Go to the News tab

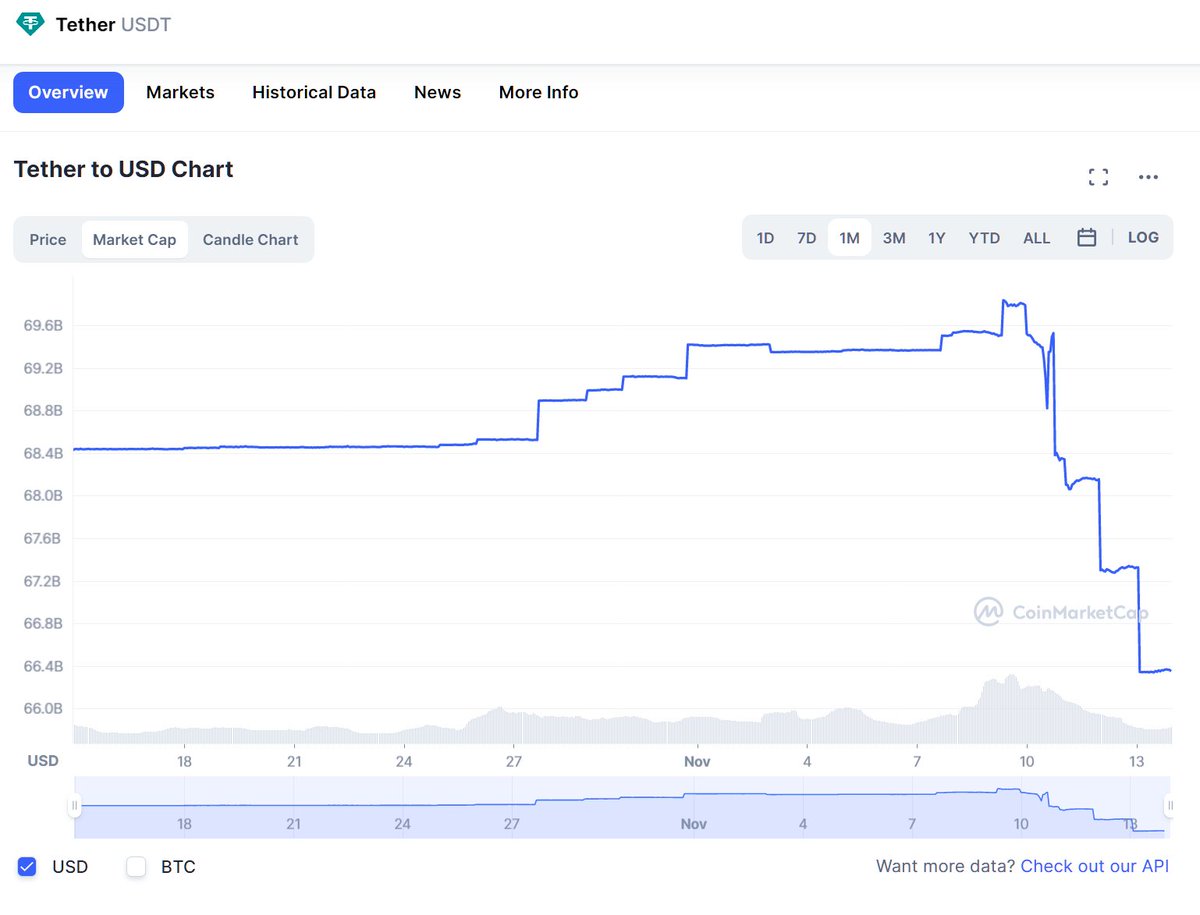437,92
